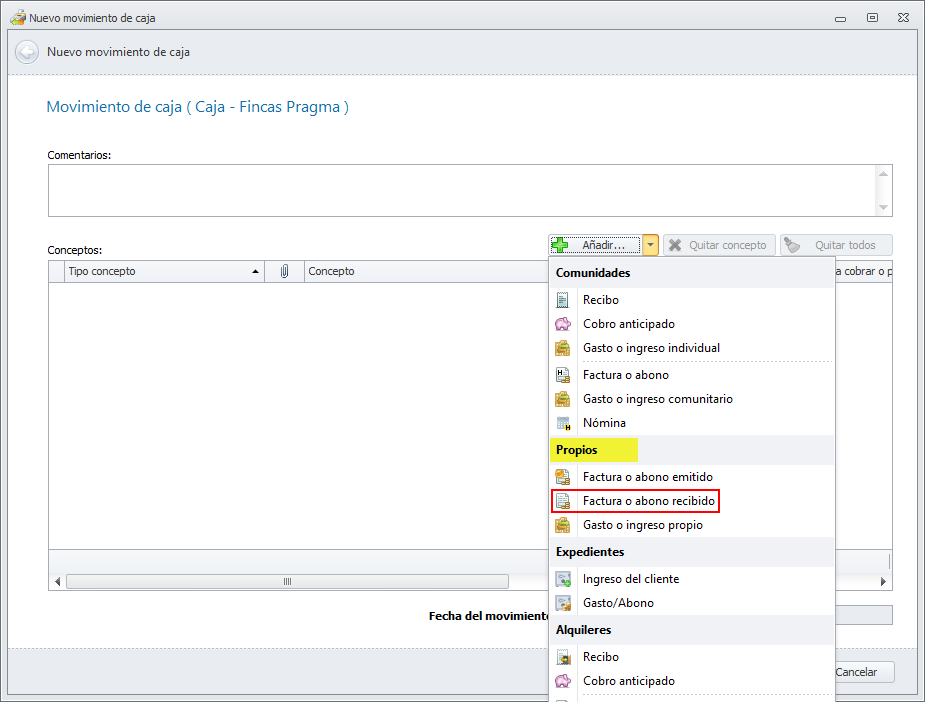
Task: Minimize the Nuevo movimiento de caja window
Action: click(841, 18)
